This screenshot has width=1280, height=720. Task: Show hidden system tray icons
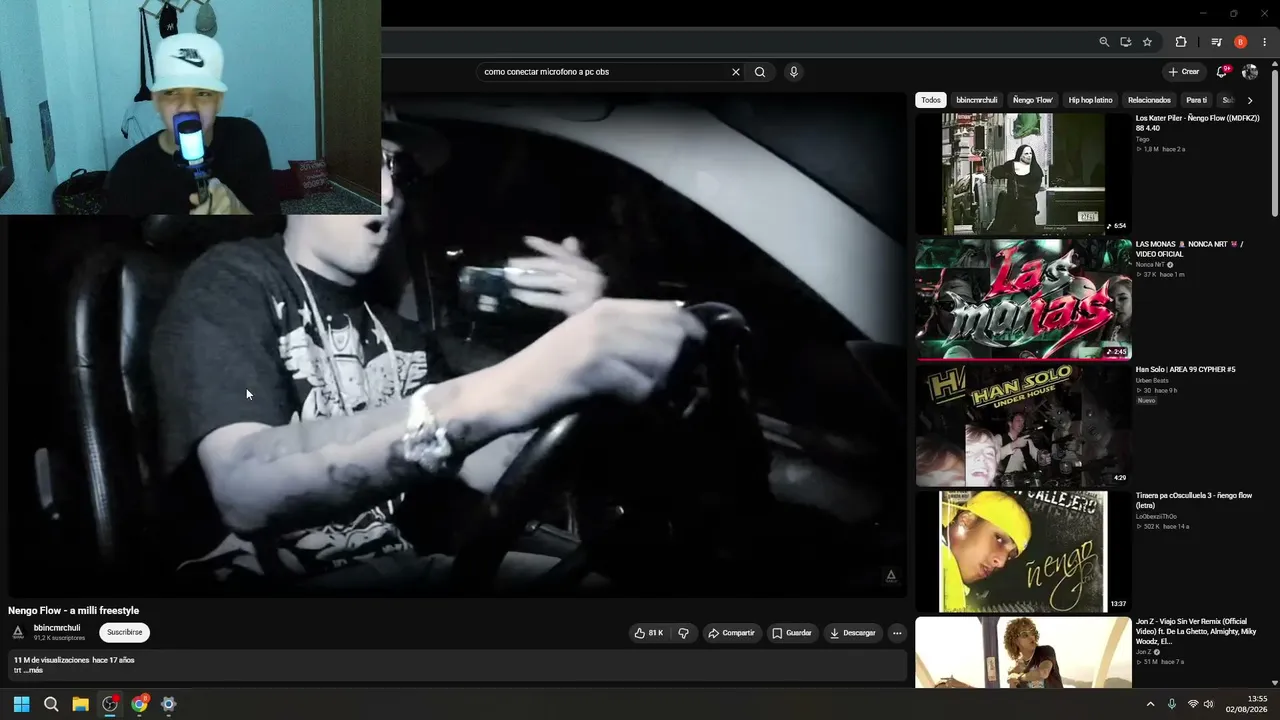[x=1150, y=704]
